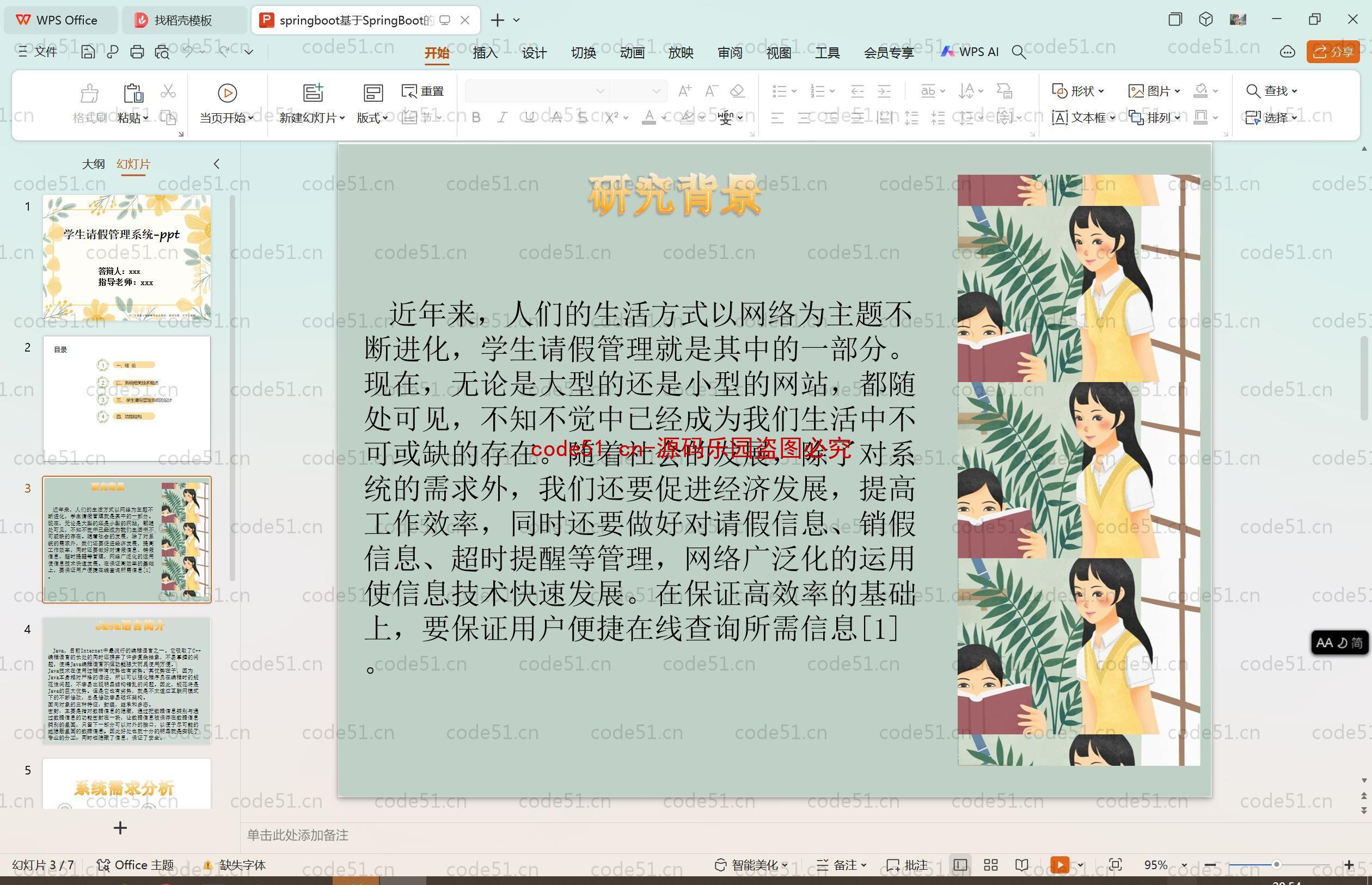Click the 缺失字体 missing fonts warning
Image resolution: width=1372 pixels, height=885 pixels.
tap(235, 865)
